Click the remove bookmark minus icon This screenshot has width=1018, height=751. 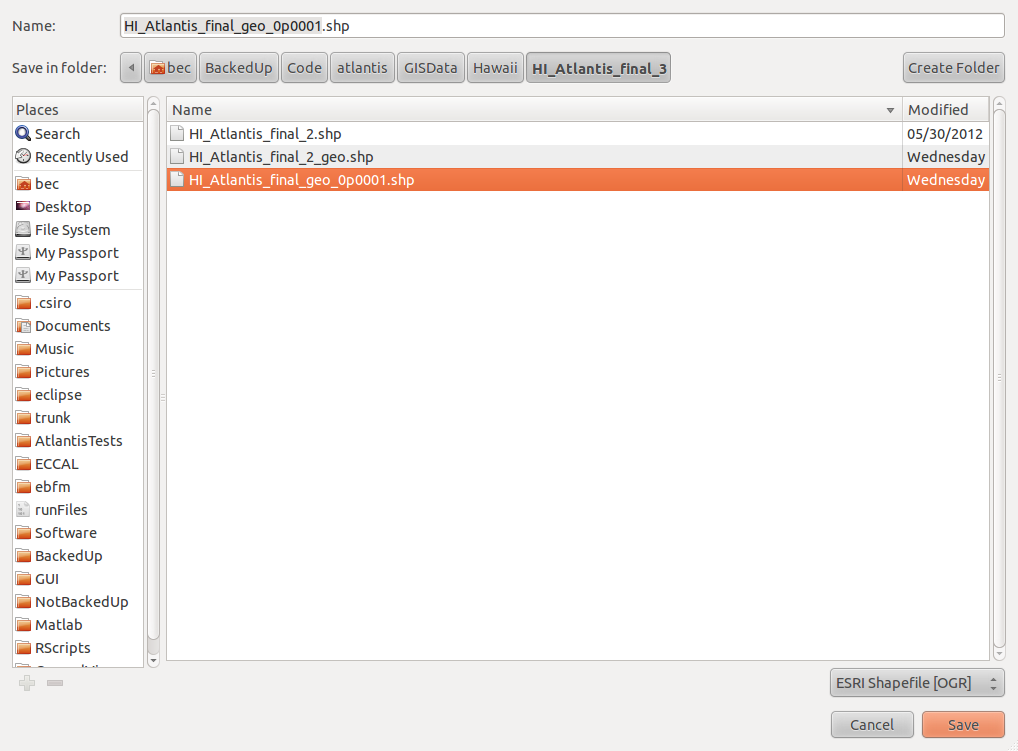click(x=55, y=683)
